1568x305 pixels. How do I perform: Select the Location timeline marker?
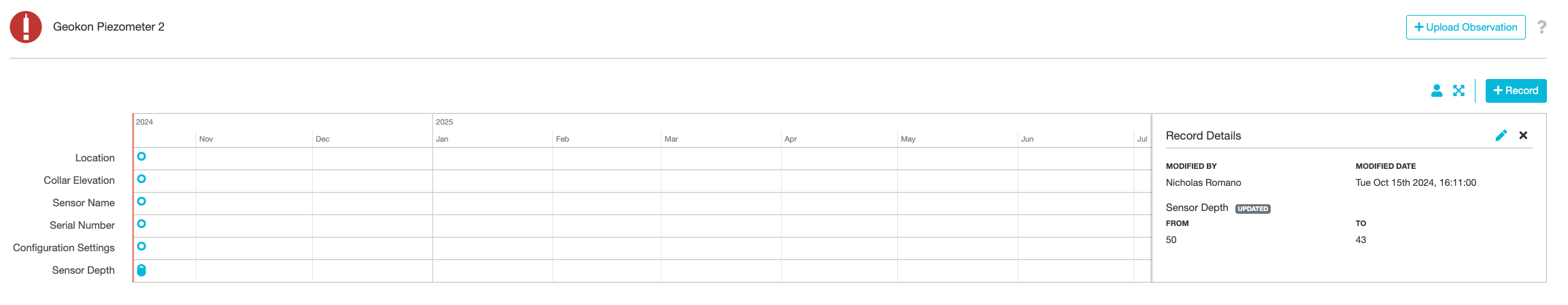click(141, 157)
